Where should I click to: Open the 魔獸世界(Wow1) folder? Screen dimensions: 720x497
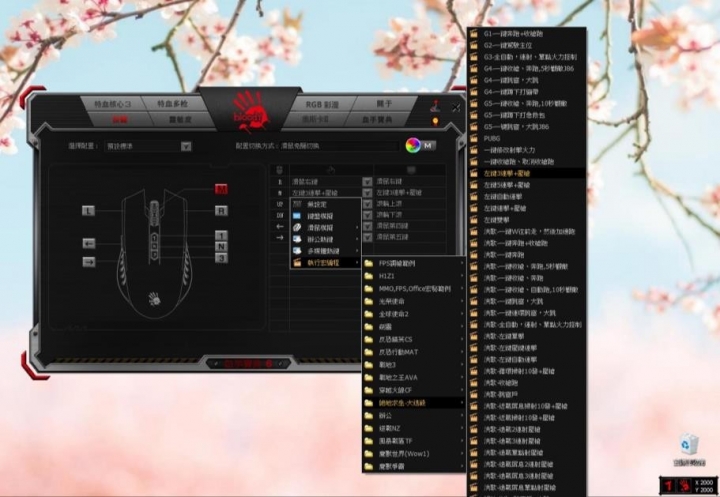[x=414, y=454]
